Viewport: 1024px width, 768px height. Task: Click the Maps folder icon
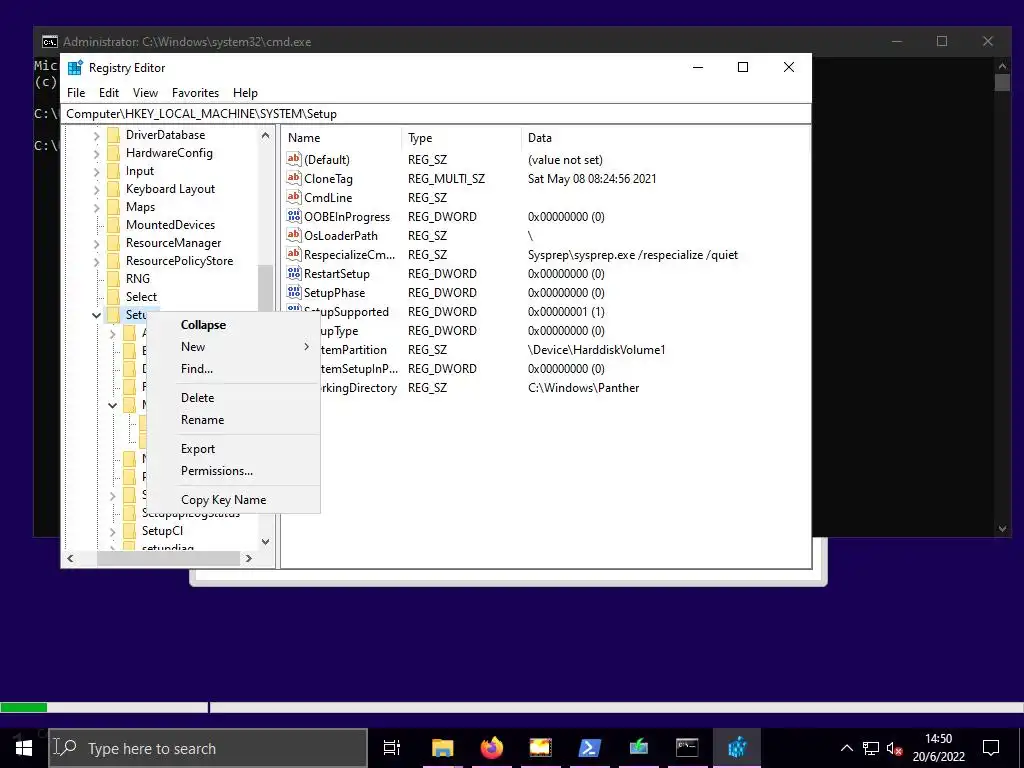(114, 207)
